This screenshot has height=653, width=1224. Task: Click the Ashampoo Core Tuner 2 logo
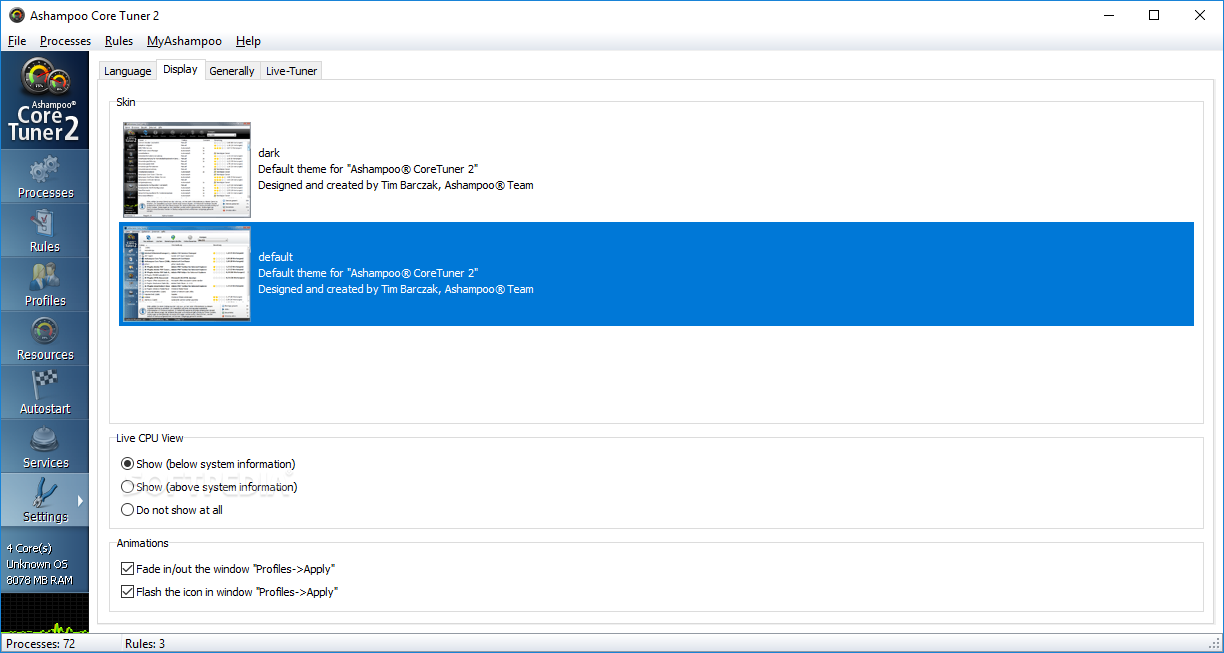point(45,101)
